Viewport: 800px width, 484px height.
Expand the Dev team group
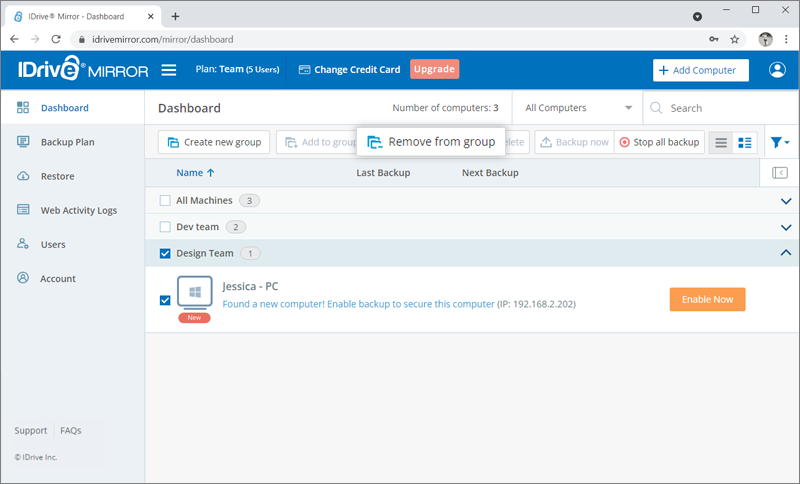(786, 227)
